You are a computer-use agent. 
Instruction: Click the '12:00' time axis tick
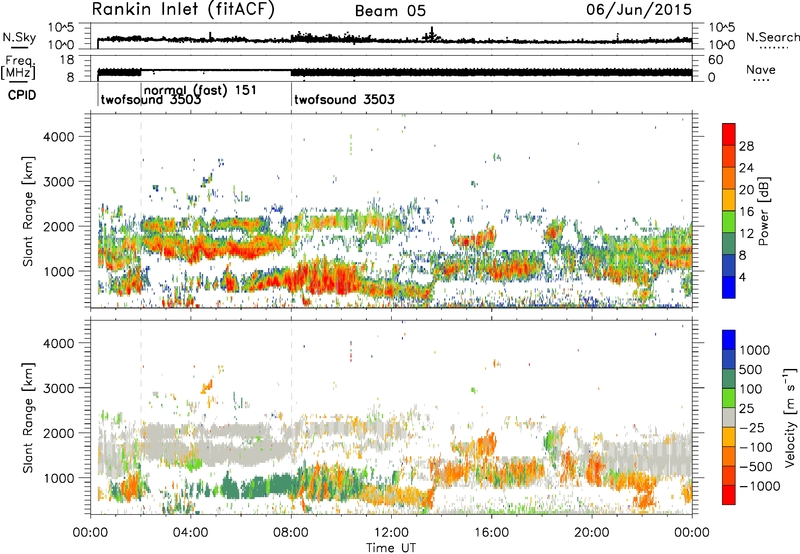[391, 533]
